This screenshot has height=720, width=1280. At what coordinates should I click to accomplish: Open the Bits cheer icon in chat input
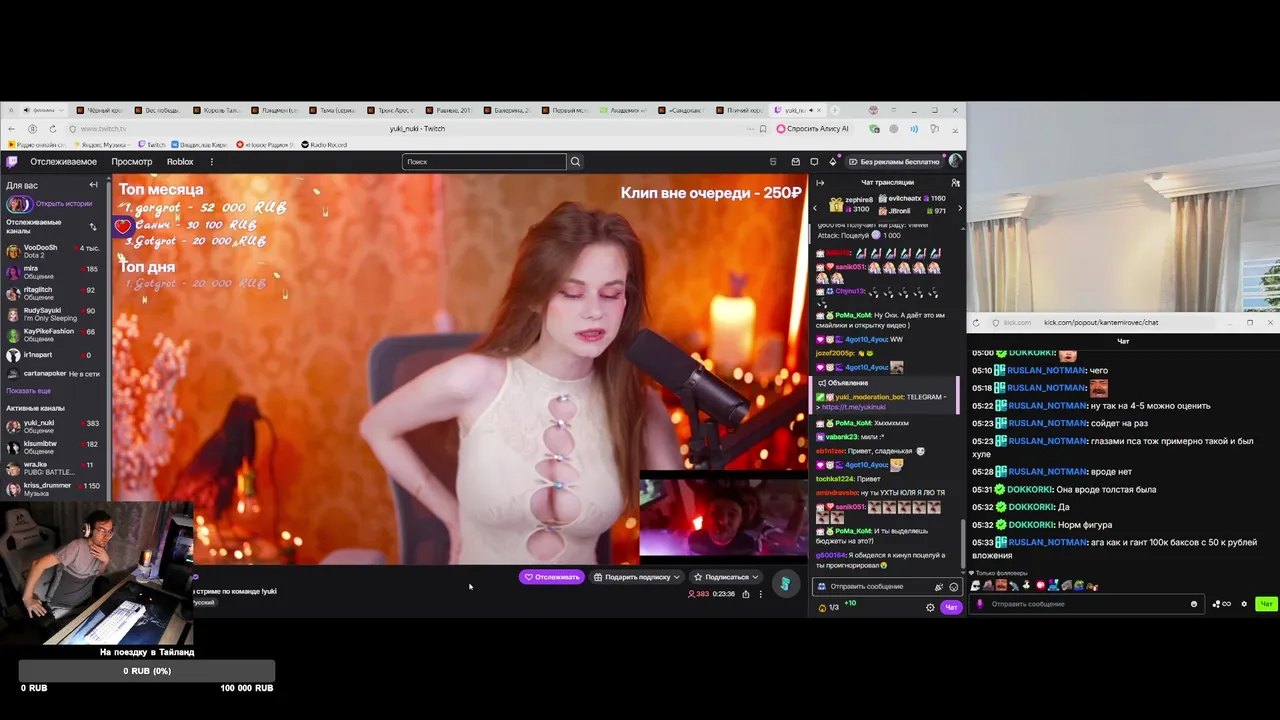[x=938, y=587]
